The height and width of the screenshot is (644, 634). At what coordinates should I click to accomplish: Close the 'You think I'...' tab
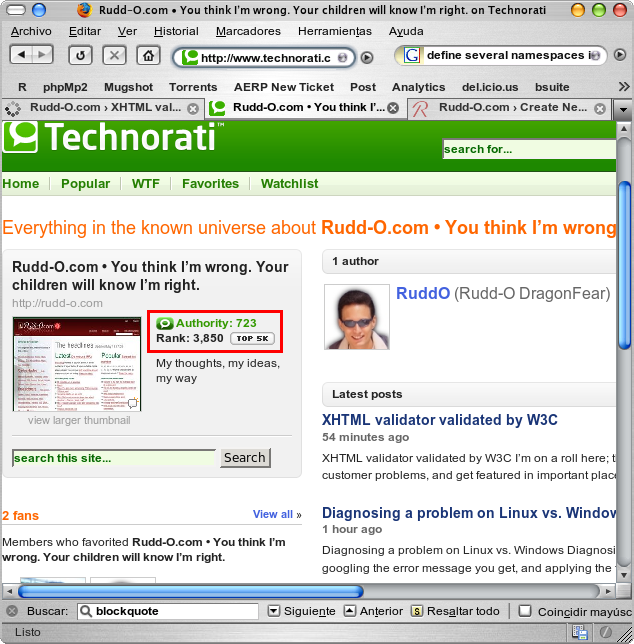click(393, 108)
